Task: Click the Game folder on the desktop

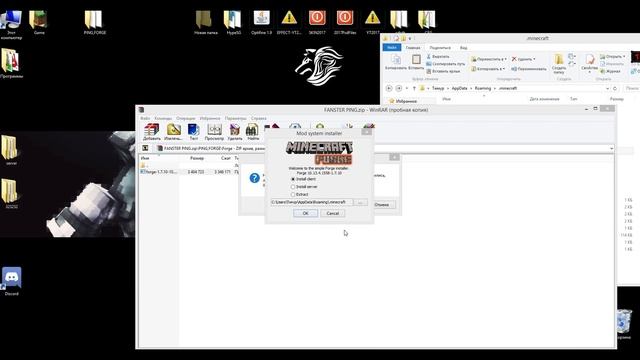Action: coord(39,23)
